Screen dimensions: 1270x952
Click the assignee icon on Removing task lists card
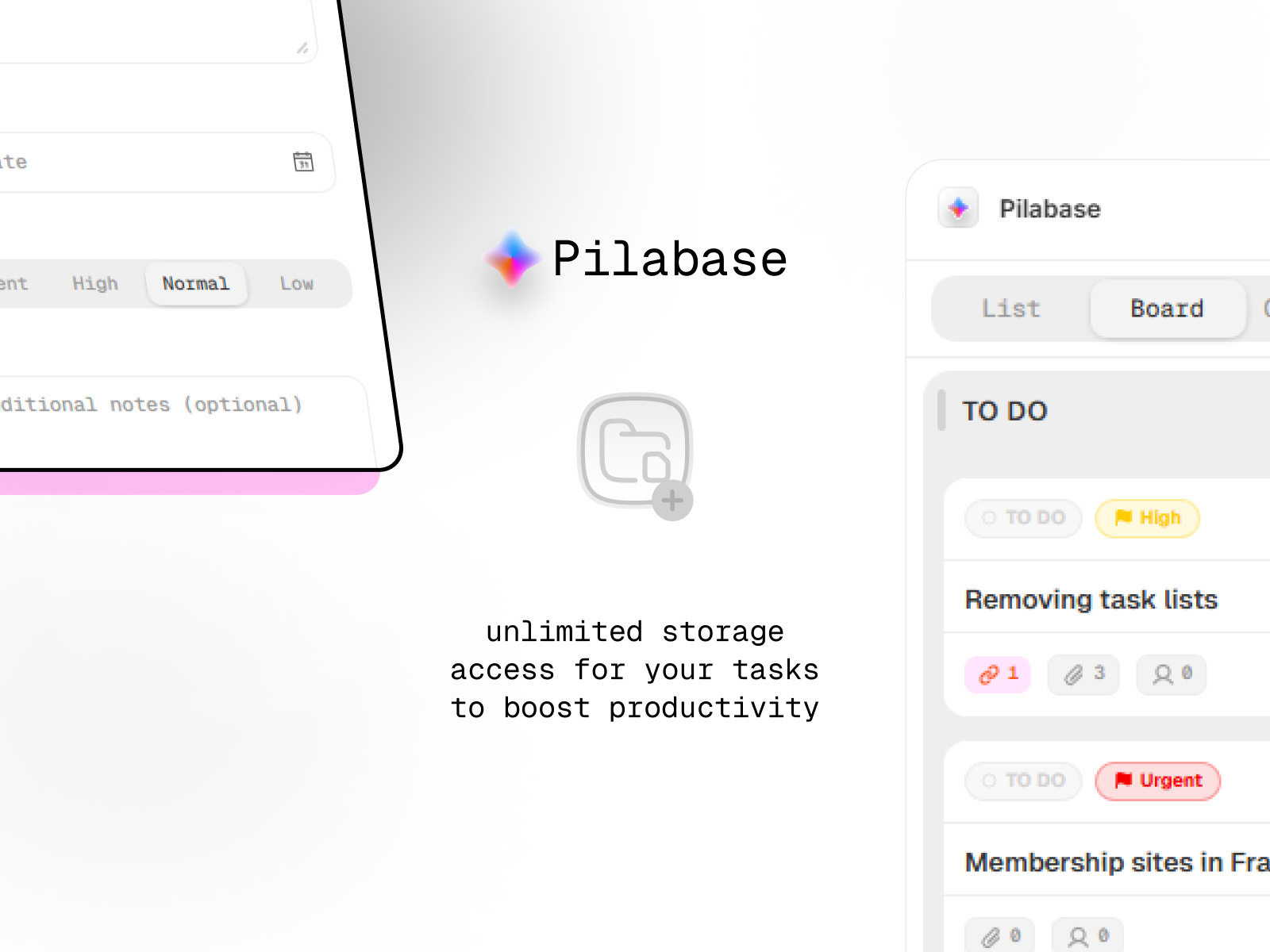1171,675
